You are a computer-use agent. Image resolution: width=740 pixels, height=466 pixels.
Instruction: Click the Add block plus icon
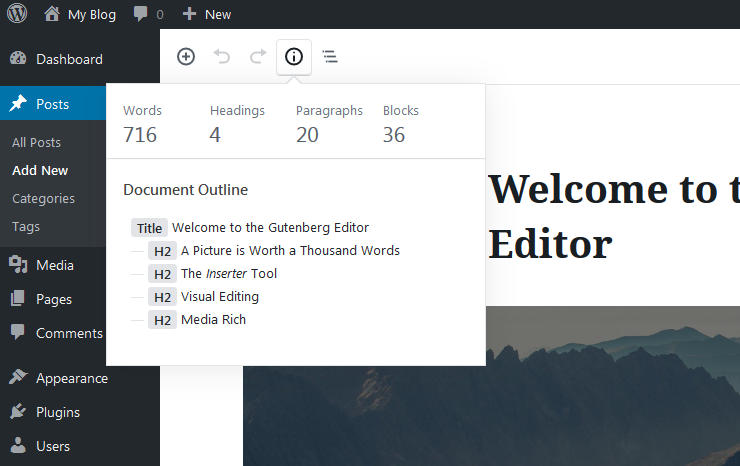click(x=186, y=57)
